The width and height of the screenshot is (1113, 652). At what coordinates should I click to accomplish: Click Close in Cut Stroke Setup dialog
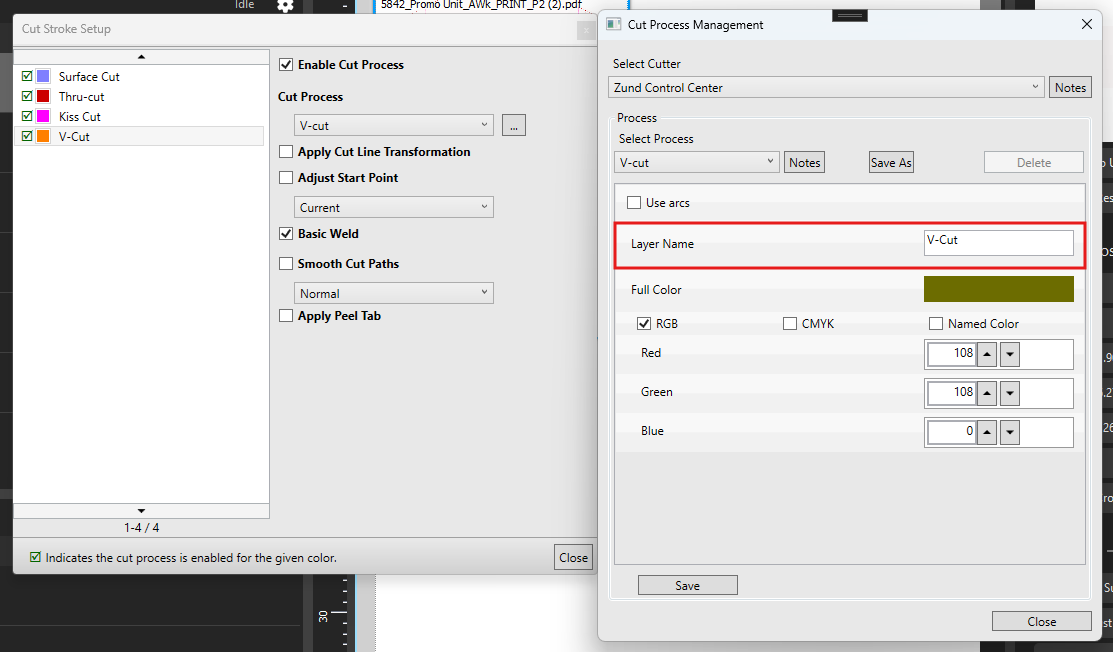(573, 558)
